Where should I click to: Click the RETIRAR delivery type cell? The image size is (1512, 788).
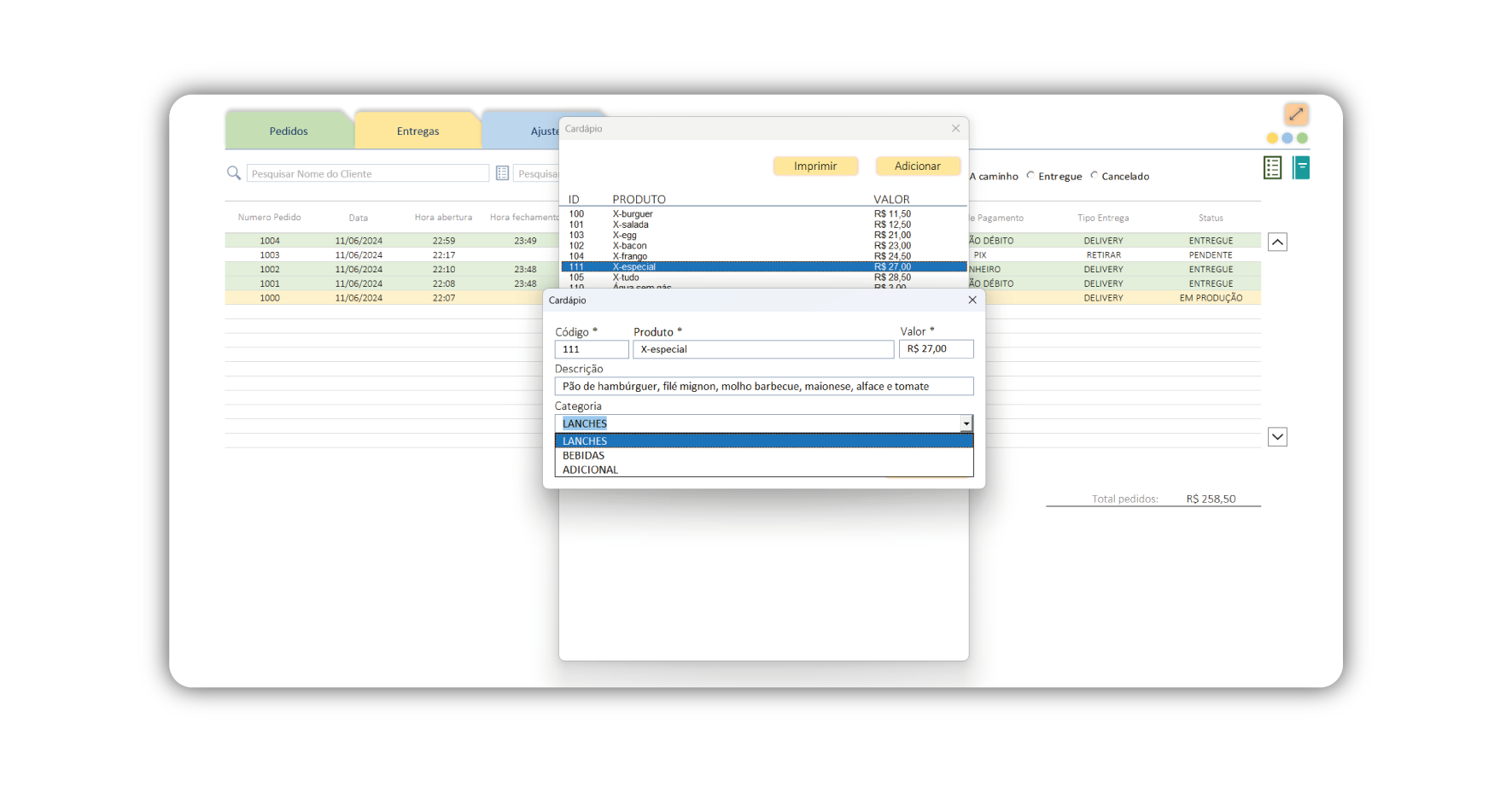coord(1103,255)
